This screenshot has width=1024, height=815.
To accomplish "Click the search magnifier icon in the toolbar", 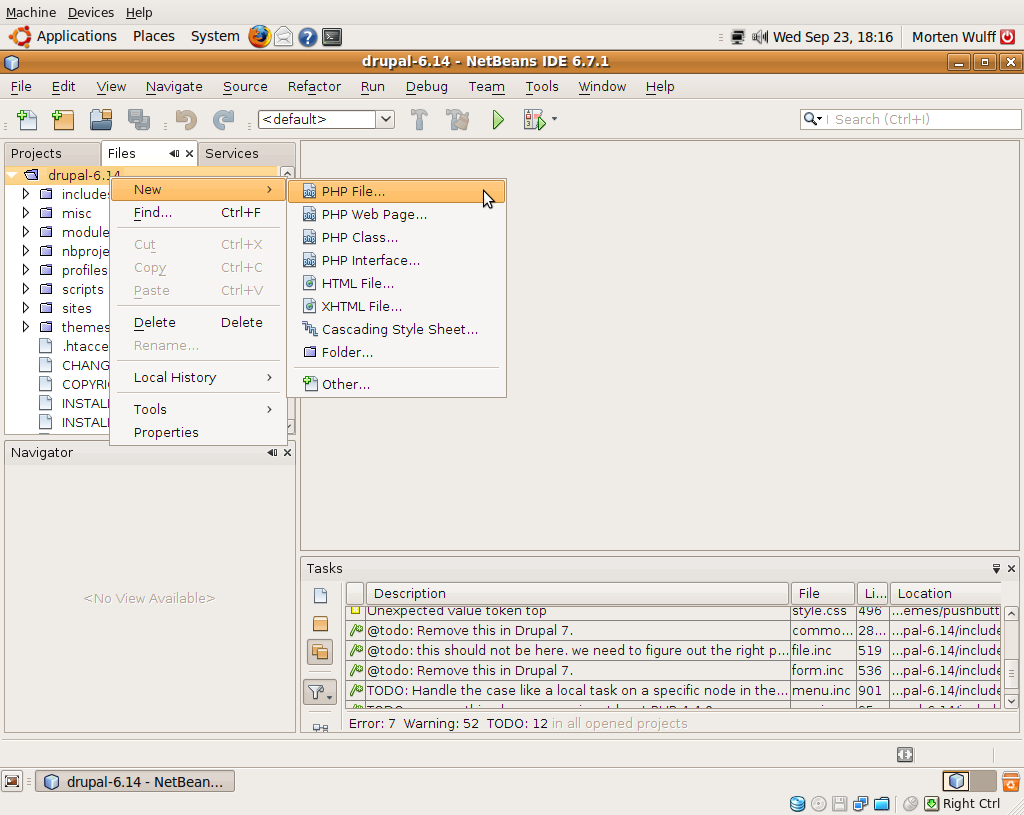I will point(810,119).
